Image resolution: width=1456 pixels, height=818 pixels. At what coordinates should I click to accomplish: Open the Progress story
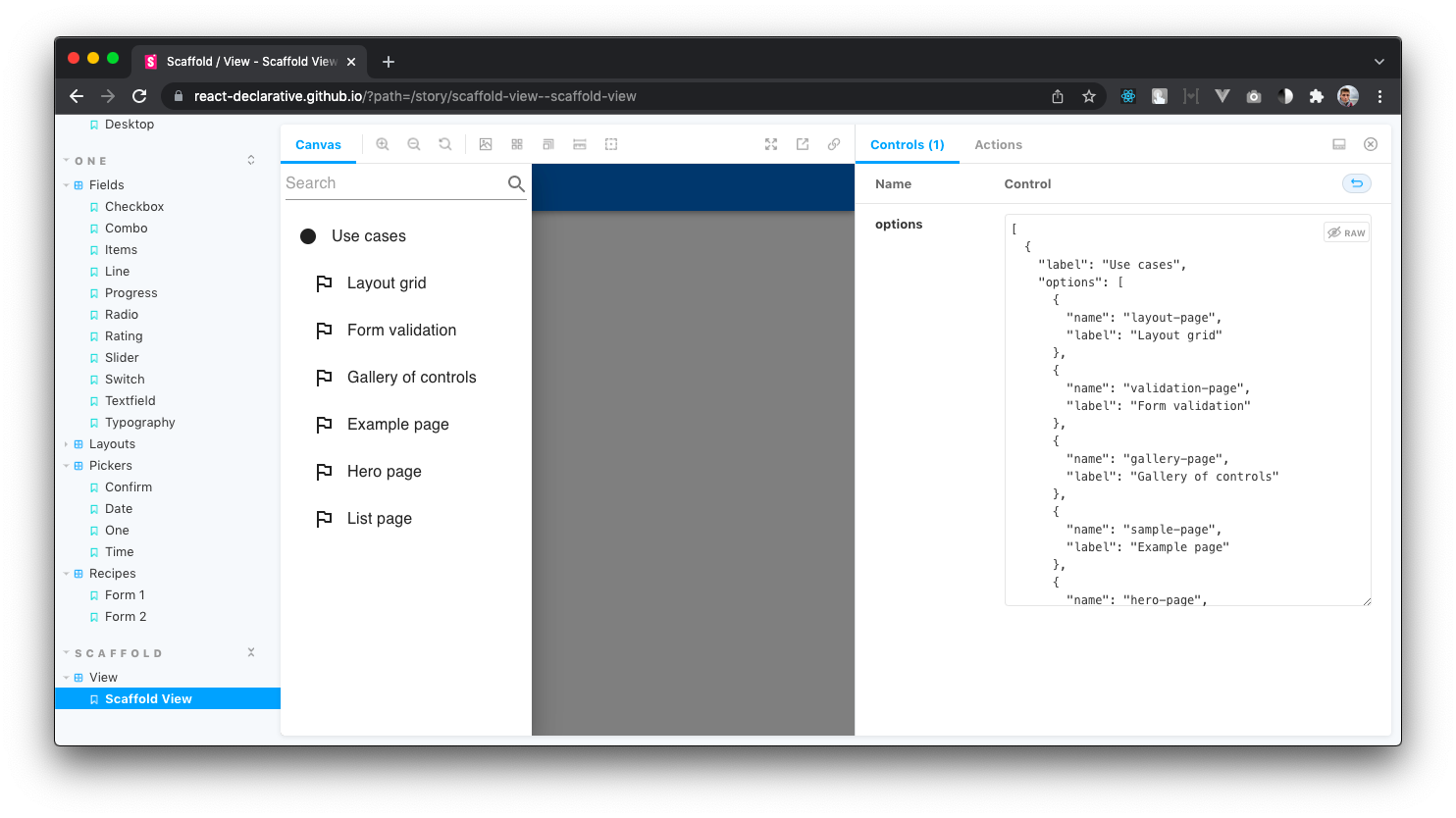[x=131, y=293]
